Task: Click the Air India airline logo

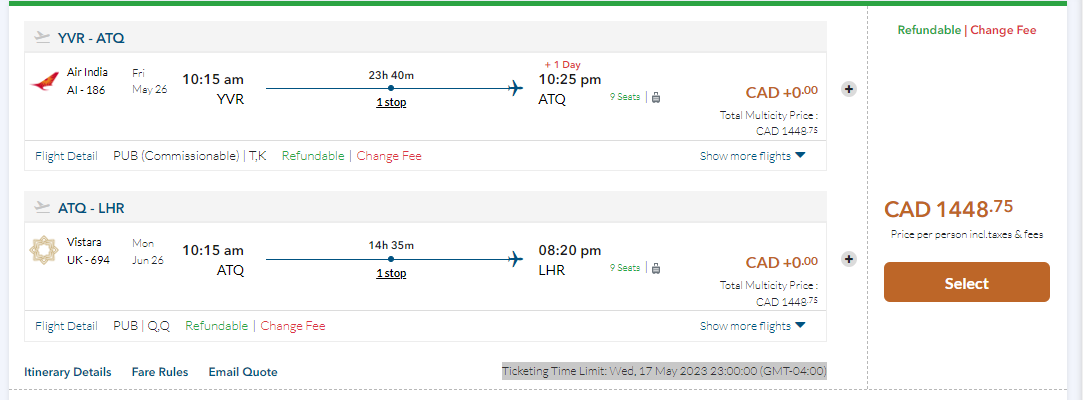Action: [x=45, y=81]
